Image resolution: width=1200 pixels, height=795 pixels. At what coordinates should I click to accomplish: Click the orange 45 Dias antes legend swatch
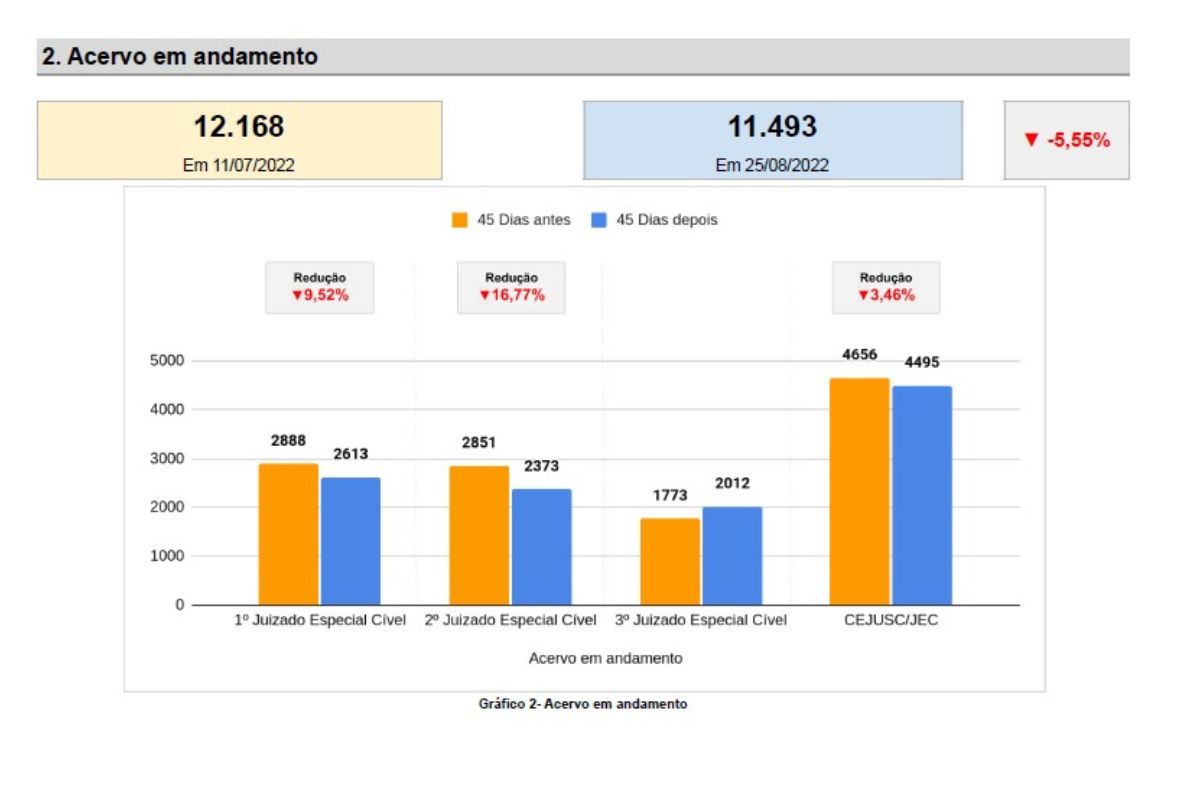coord(460,220)
